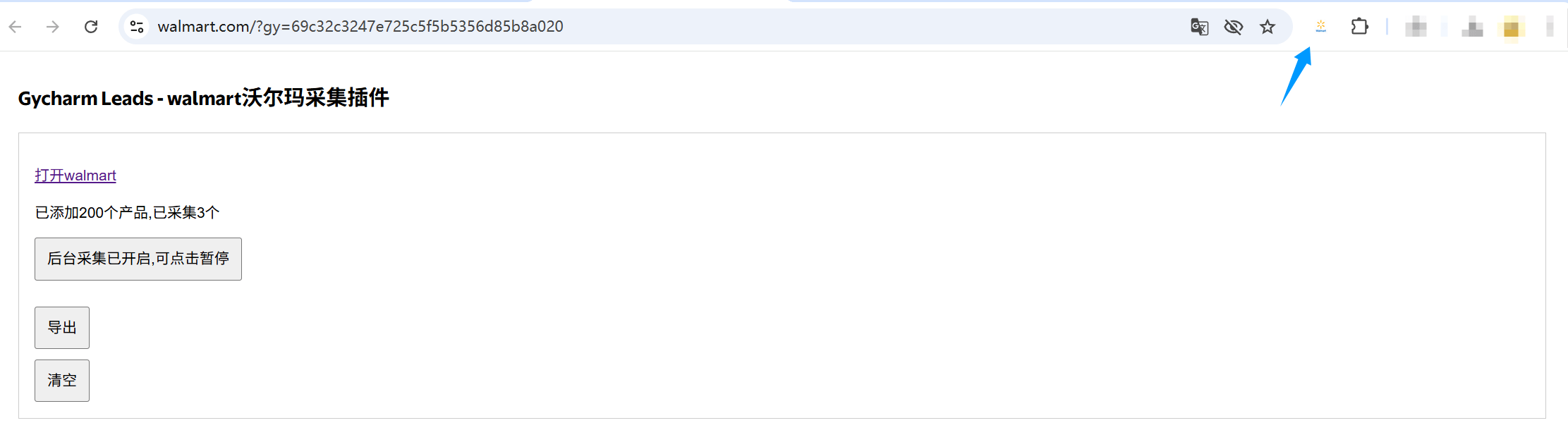
Task: Go back to the previous page
Action: pos(16,27)
